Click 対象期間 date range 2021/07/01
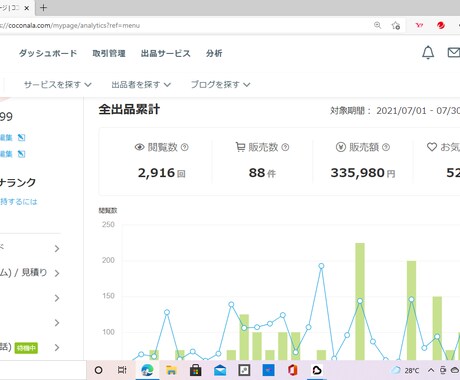This screenshot has height=380, width=460. [401, 110]
